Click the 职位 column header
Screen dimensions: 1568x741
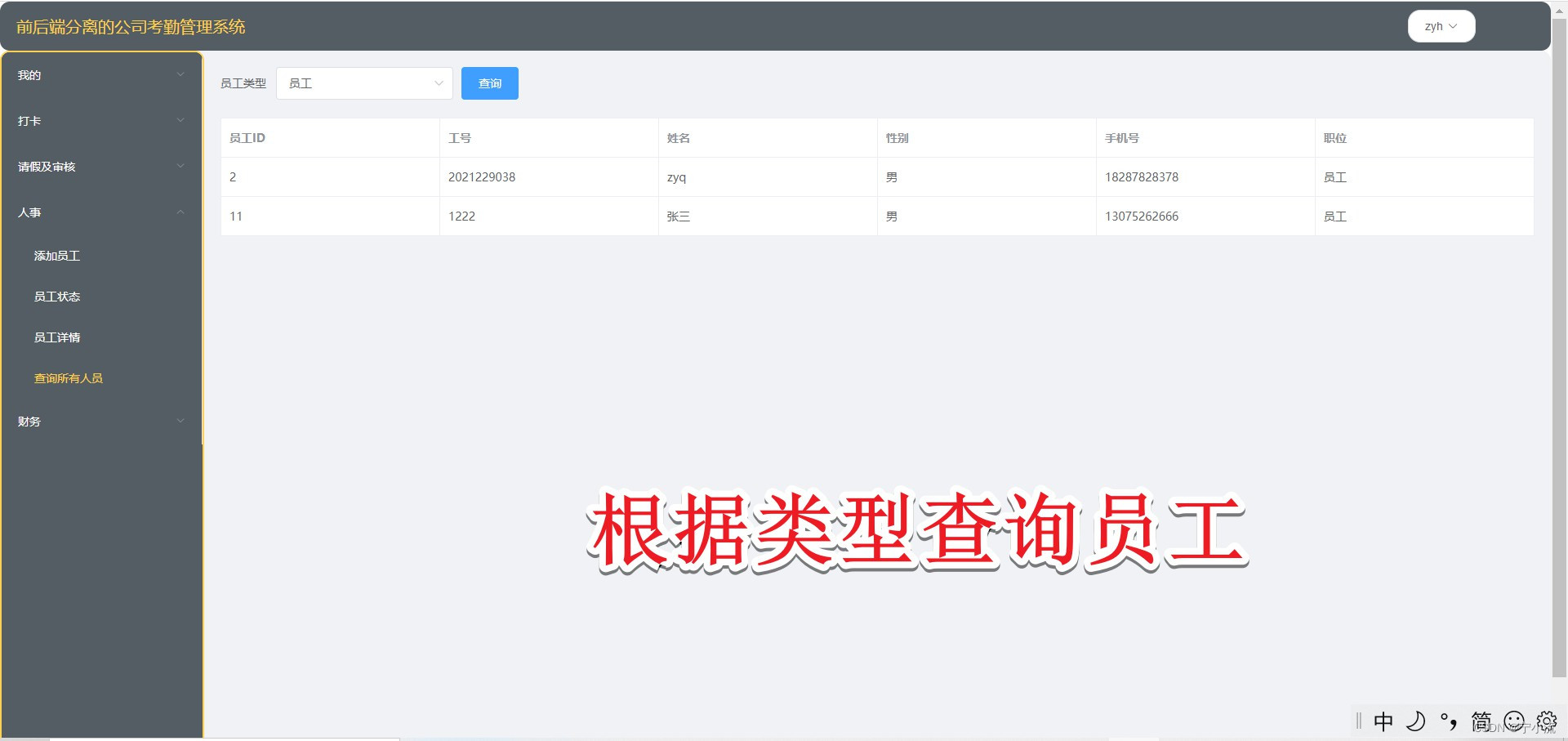(1424, 138)
